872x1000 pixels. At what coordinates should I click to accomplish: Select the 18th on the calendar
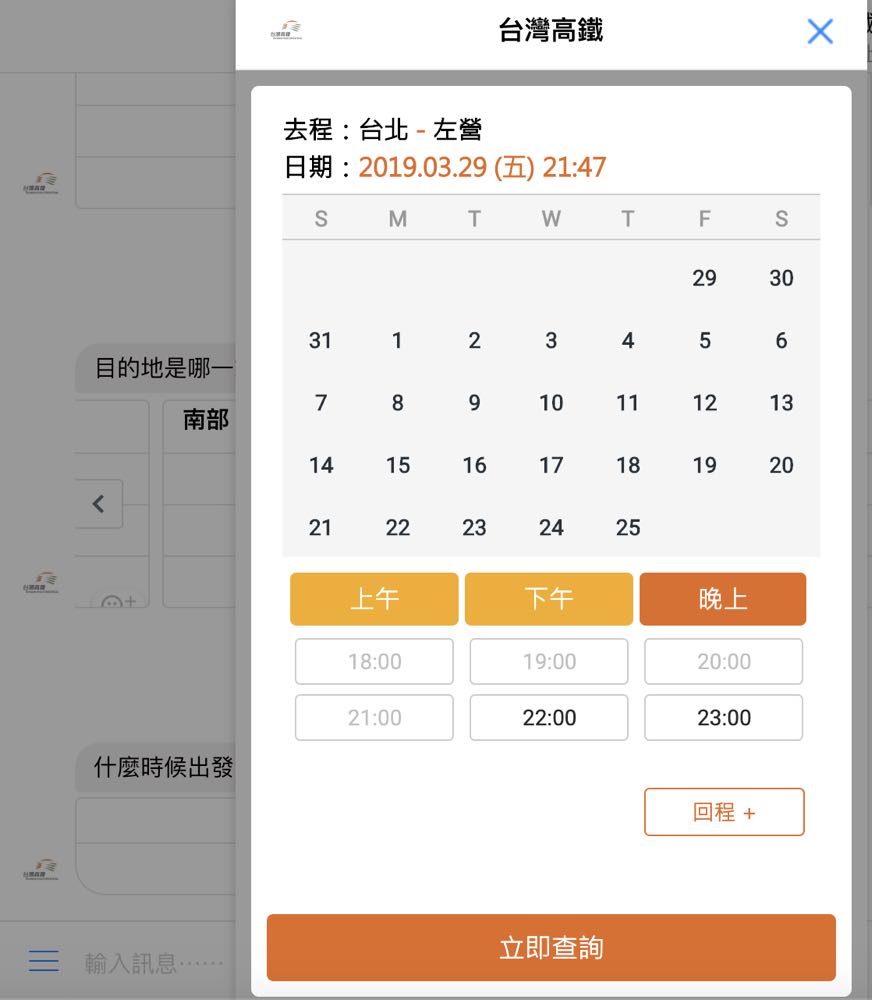tap(628, 466)
